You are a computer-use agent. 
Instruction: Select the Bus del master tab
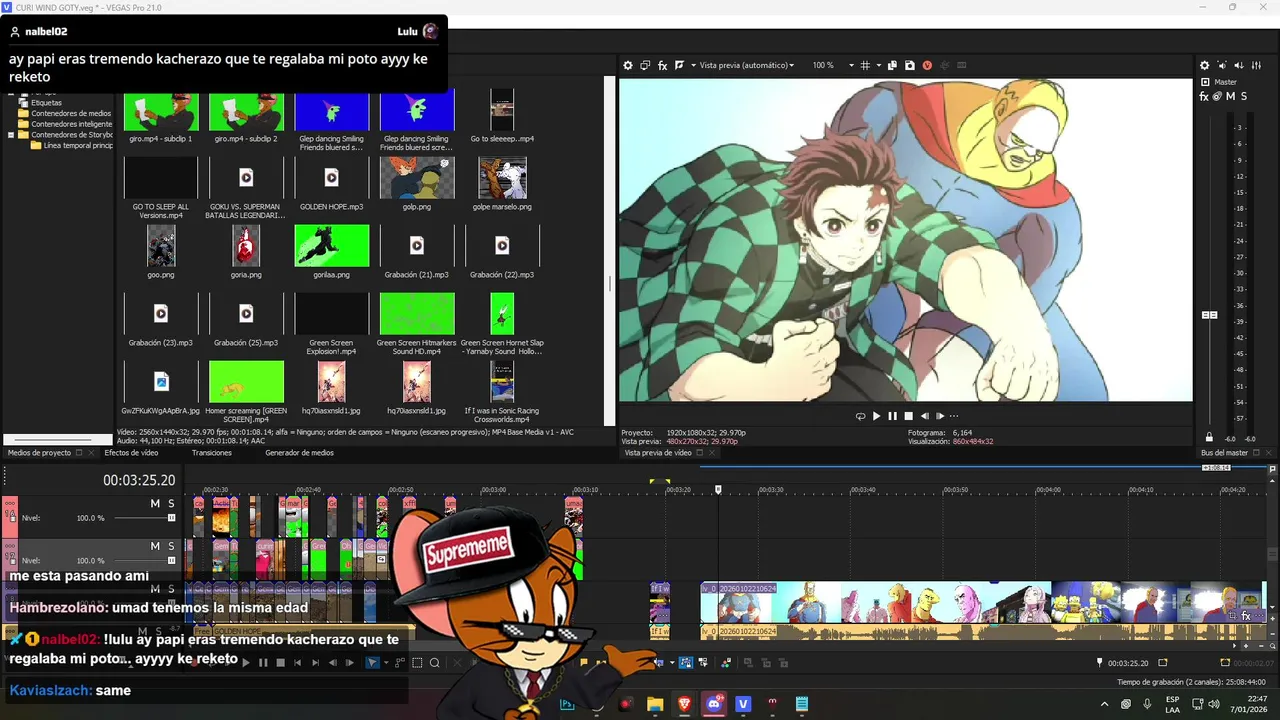click(x=1224, y=453)
